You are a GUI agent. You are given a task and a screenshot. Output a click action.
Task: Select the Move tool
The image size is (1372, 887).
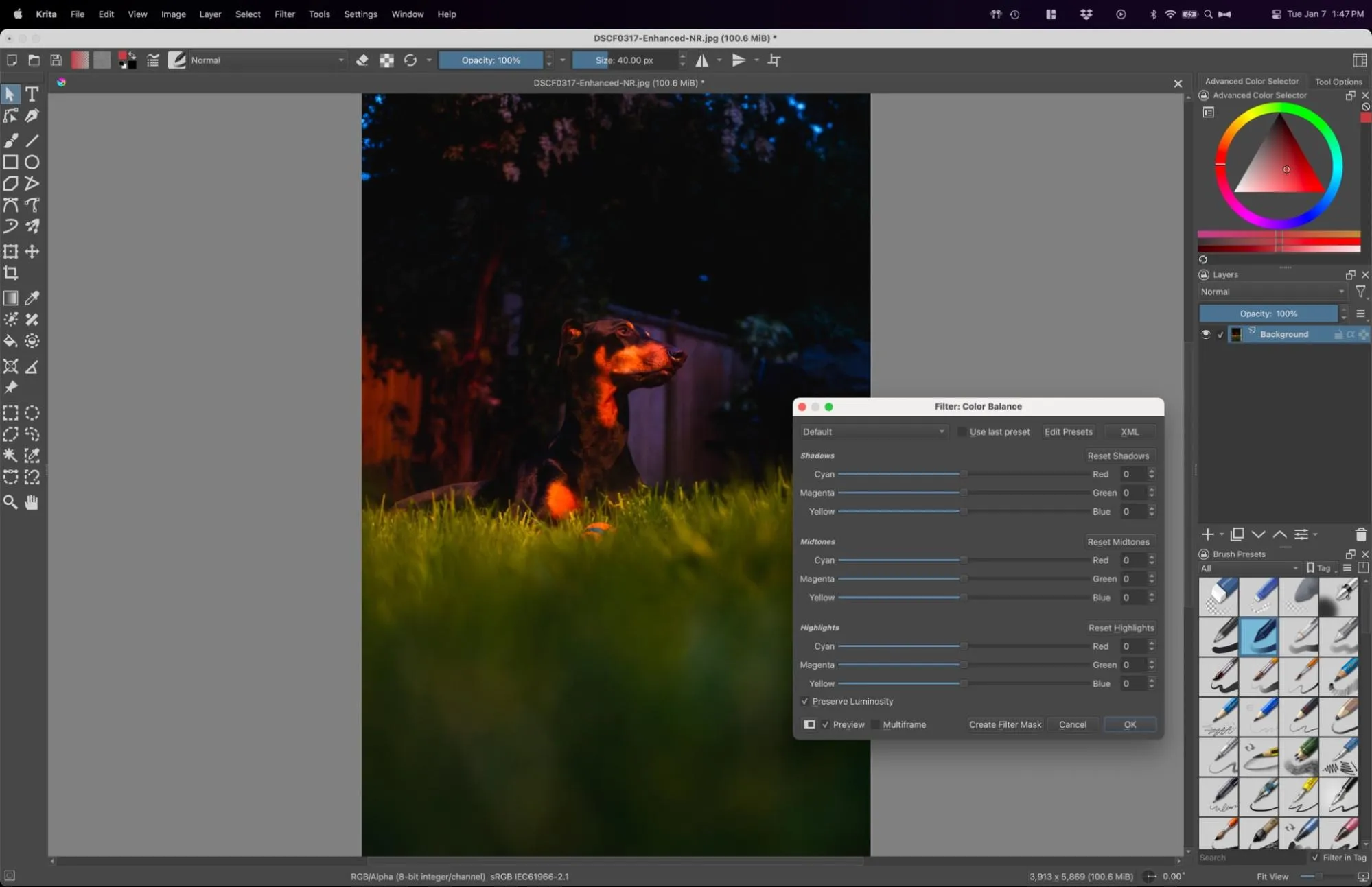coord(32,252)
